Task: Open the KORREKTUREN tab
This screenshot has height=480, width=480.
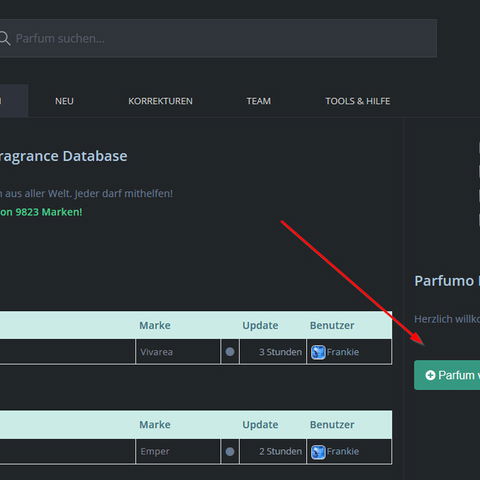Action: [160, 101]
